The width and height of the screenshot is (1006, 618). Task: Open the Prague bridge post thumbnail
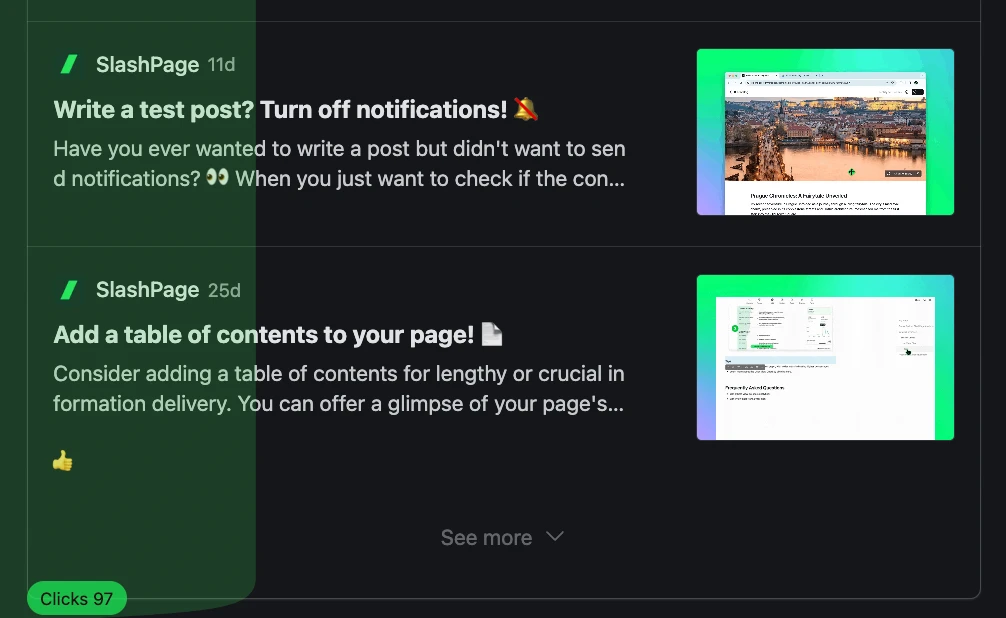coord(825,132)
